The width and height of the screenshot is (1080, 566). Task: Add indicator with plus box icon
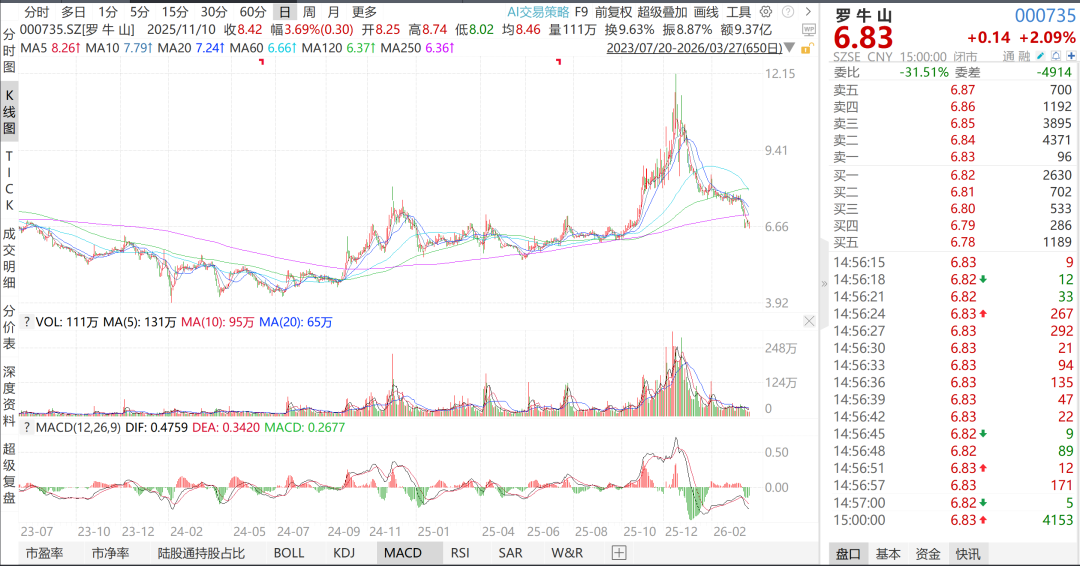619,552
